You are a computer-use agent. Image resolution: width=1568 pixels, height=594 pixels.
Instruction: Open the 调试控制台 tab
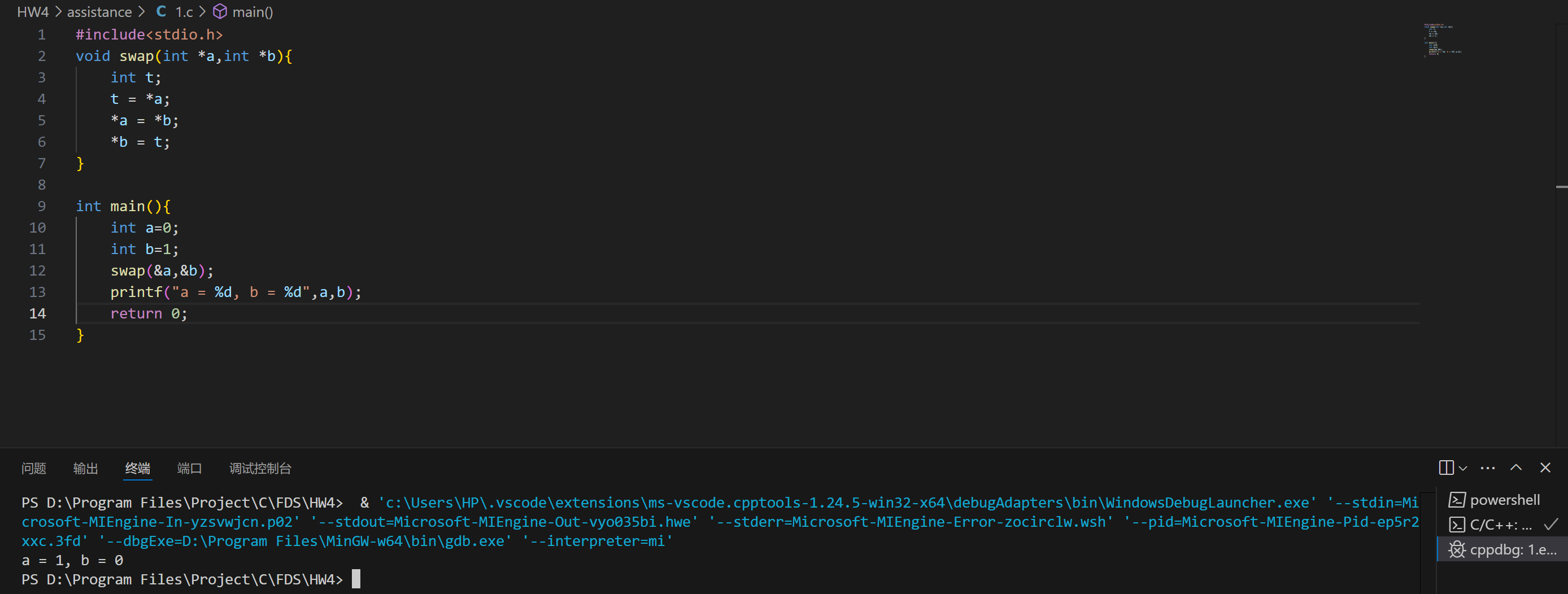[x=260, y=468]
